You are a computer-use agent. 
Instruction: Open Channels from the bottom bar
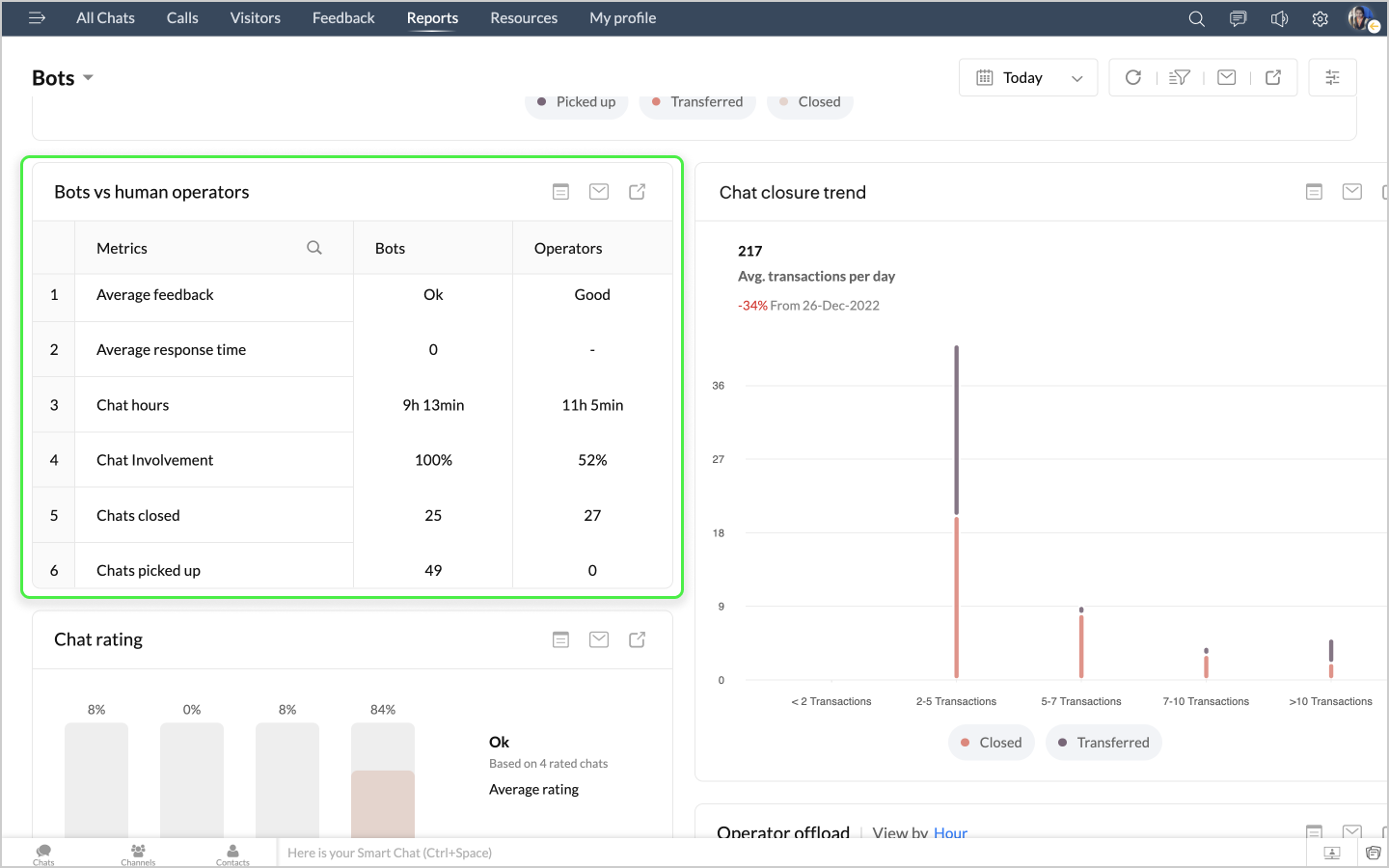coord(138,854)
